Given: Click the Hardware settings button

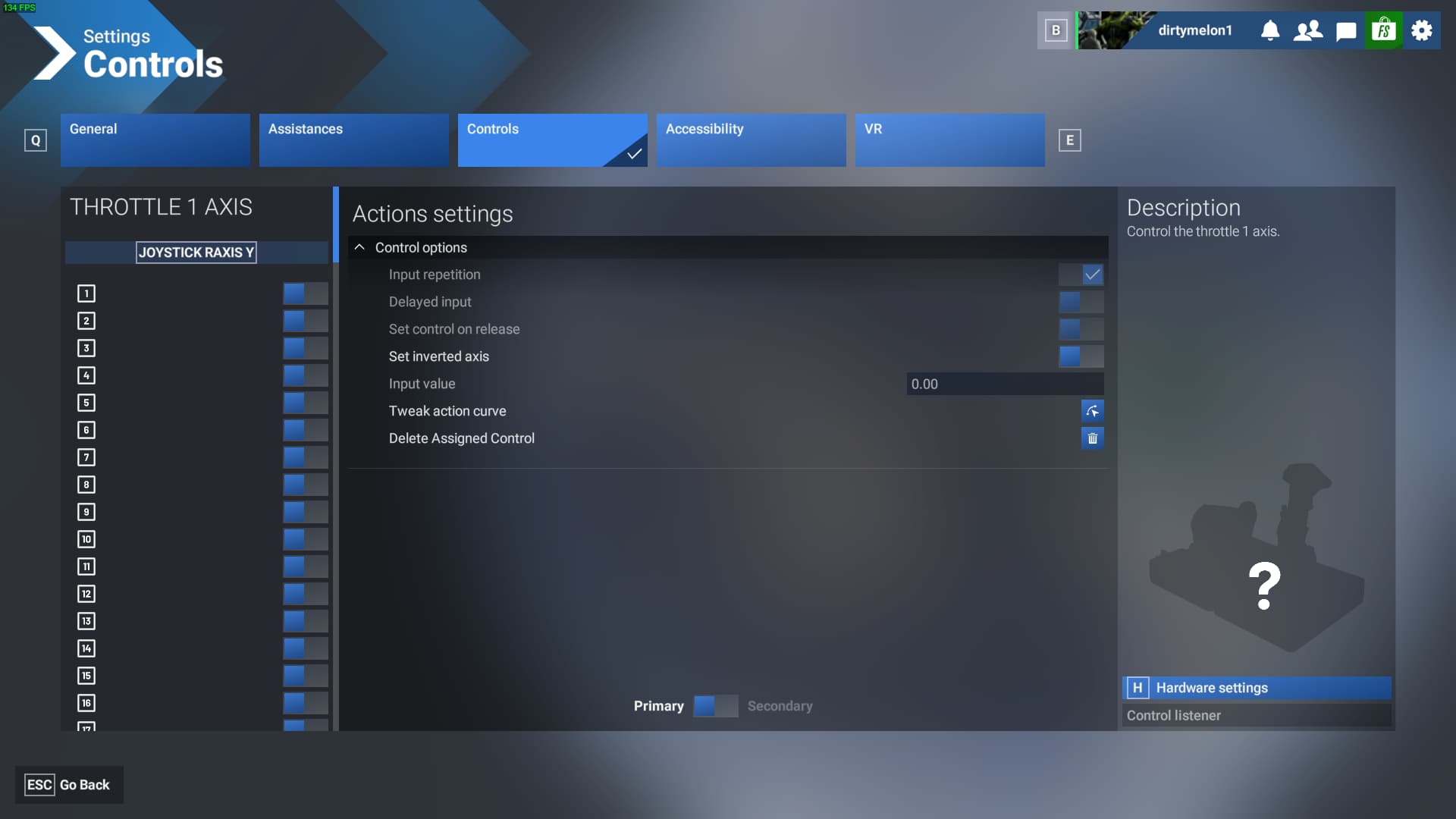Looking at the screenshot, I should click(1257, 688).
